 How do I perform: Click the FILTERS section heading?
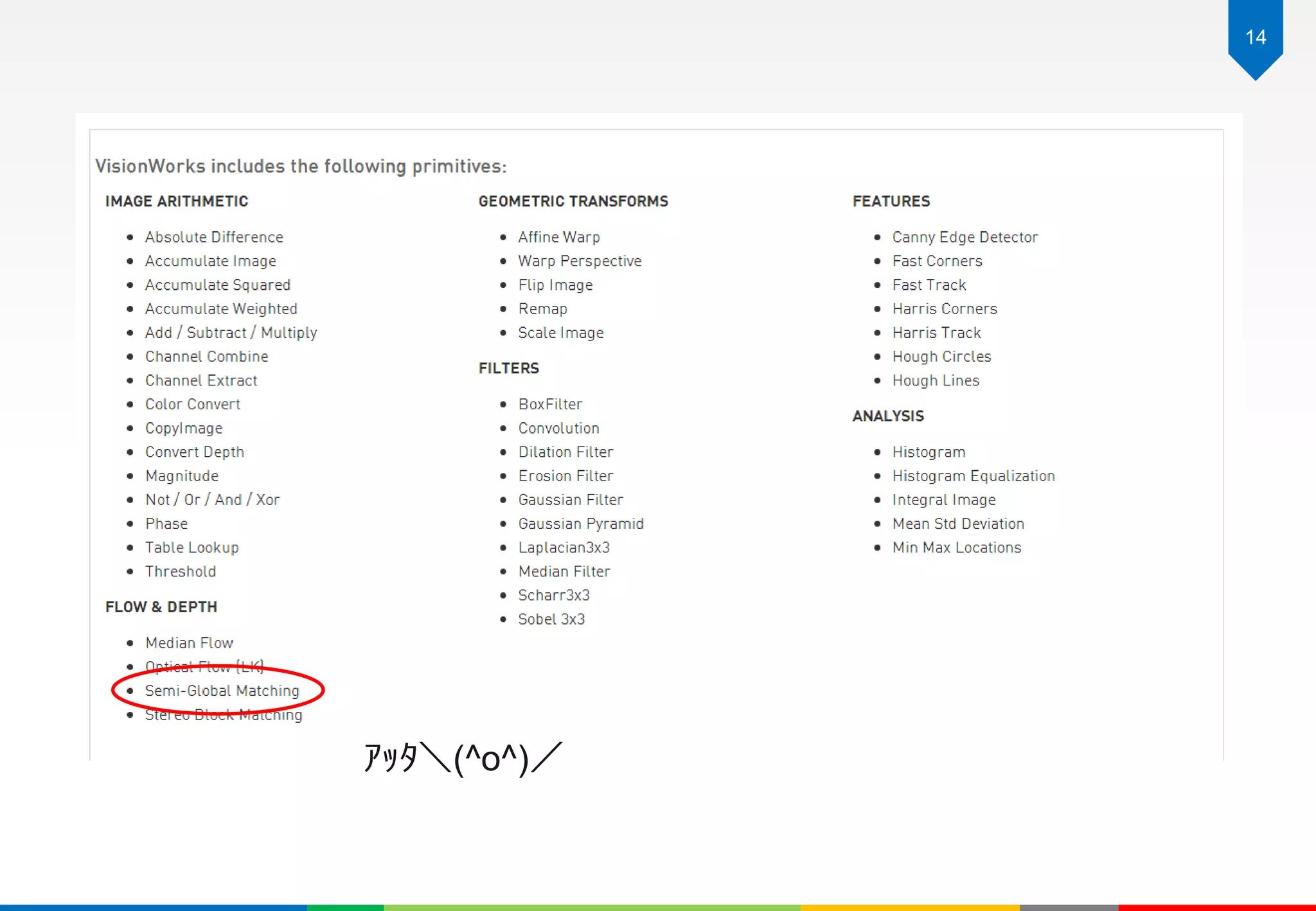(508, 368)
